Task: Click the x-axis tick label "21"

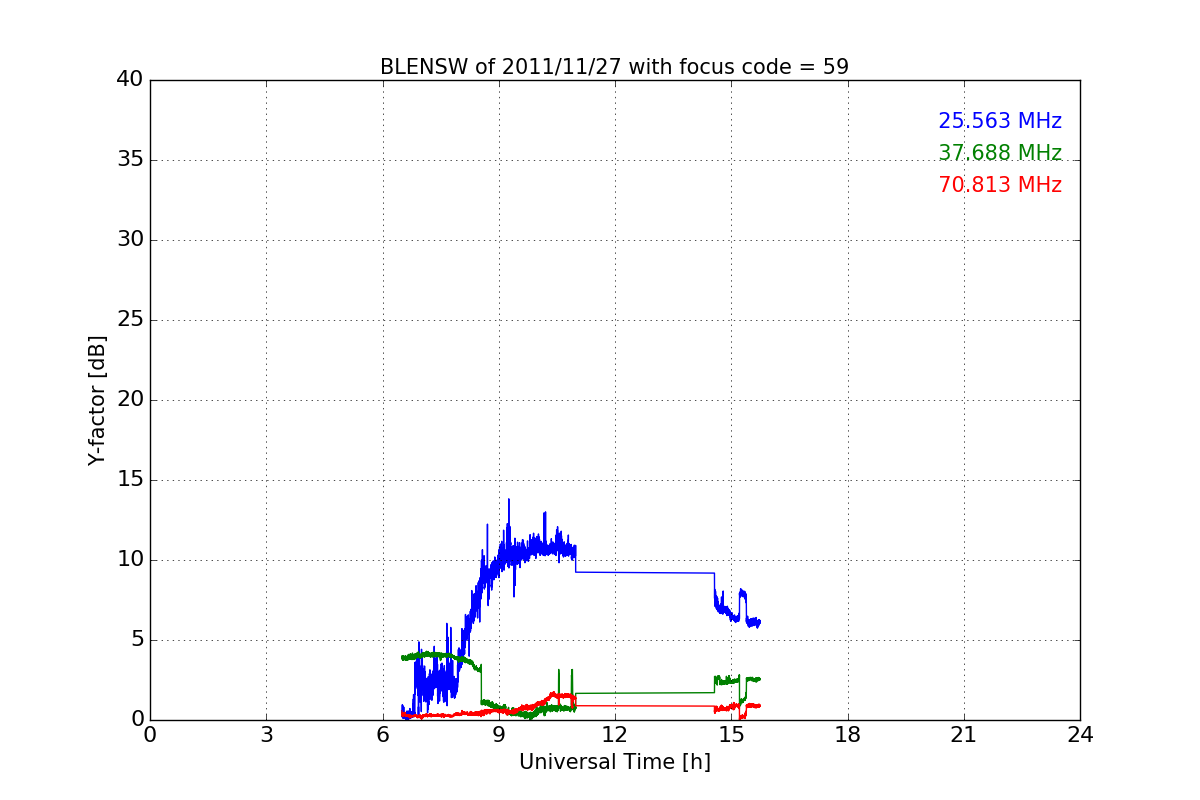Action: (x=964, y=735)
